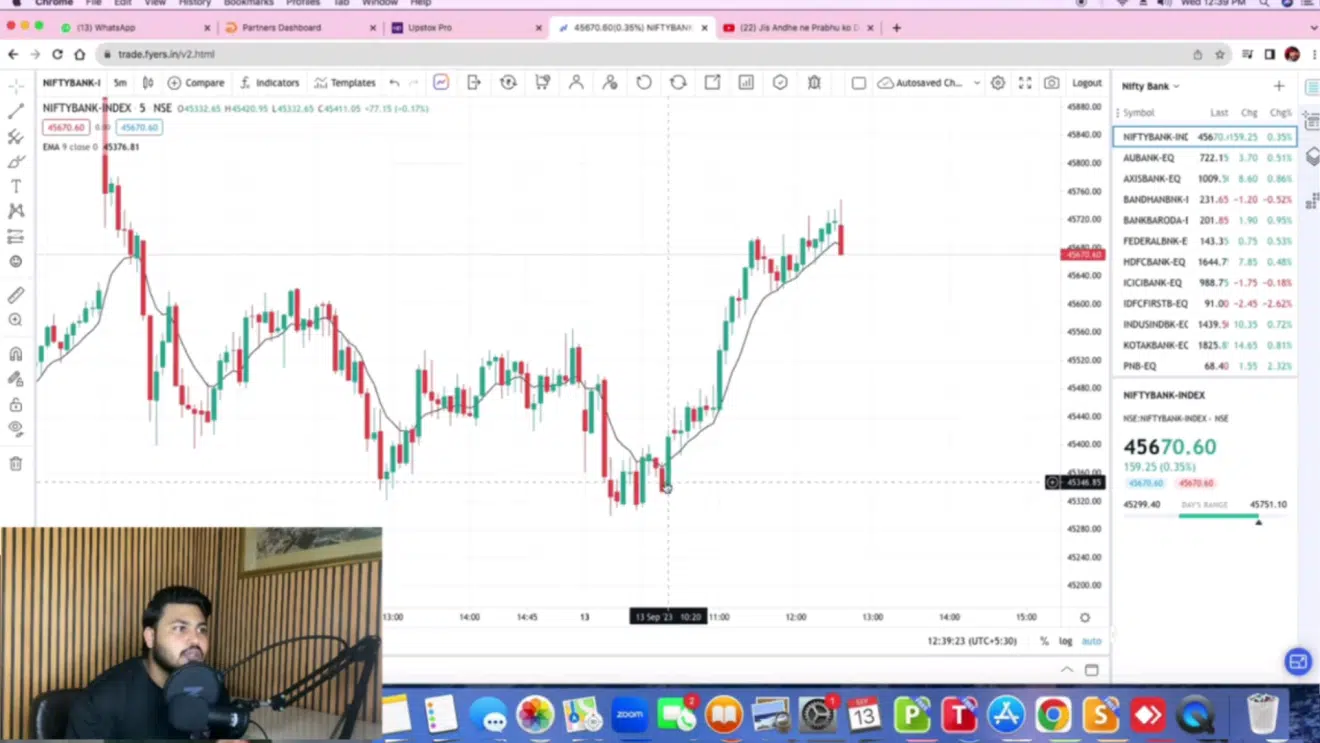
Task: Redo the last chart action
Action: pos(413,83)
